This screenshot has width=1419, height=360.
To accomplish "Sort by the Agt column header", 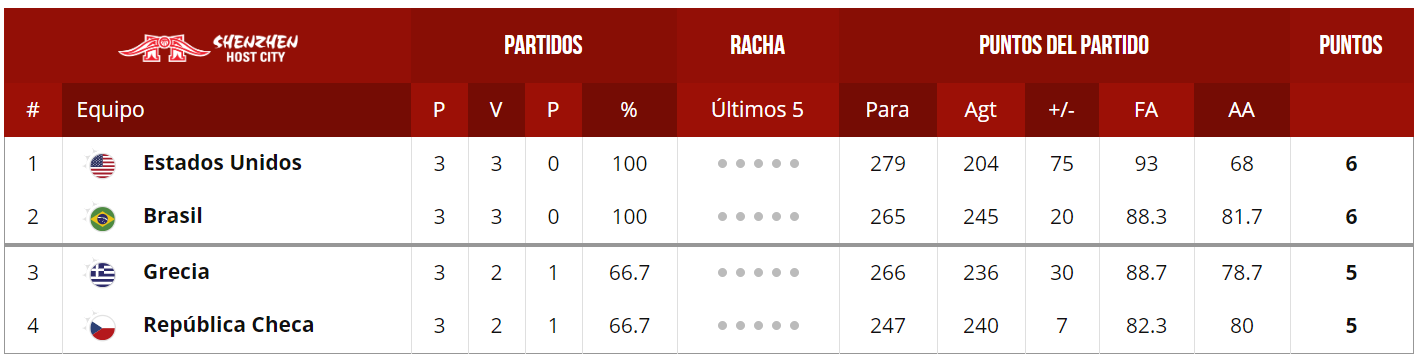I will click(x=980, y=110).
